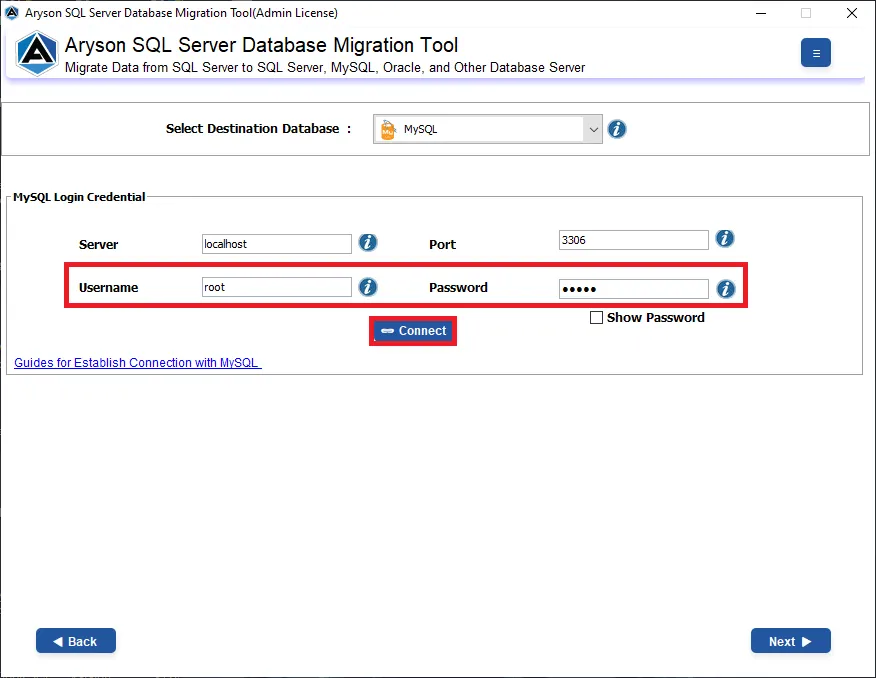The height and width of the screenshot is (678, 876).
Task: Enable the Show Password checkbox
Action: [596, 318]
